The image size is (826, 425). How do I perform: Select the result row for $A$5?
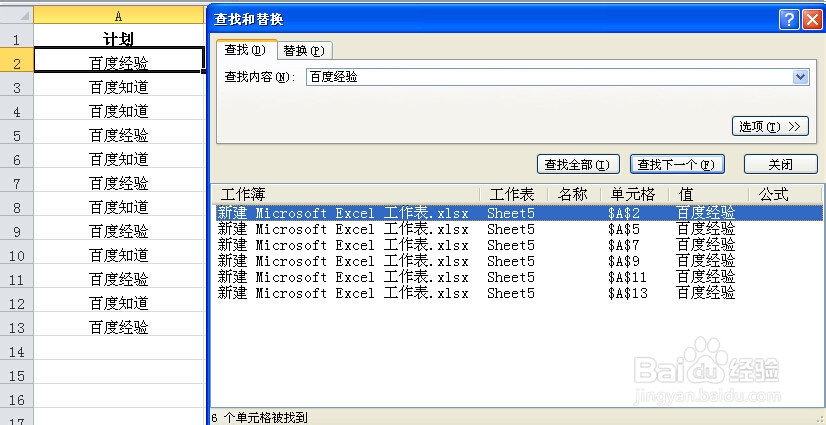coord(518,229)
